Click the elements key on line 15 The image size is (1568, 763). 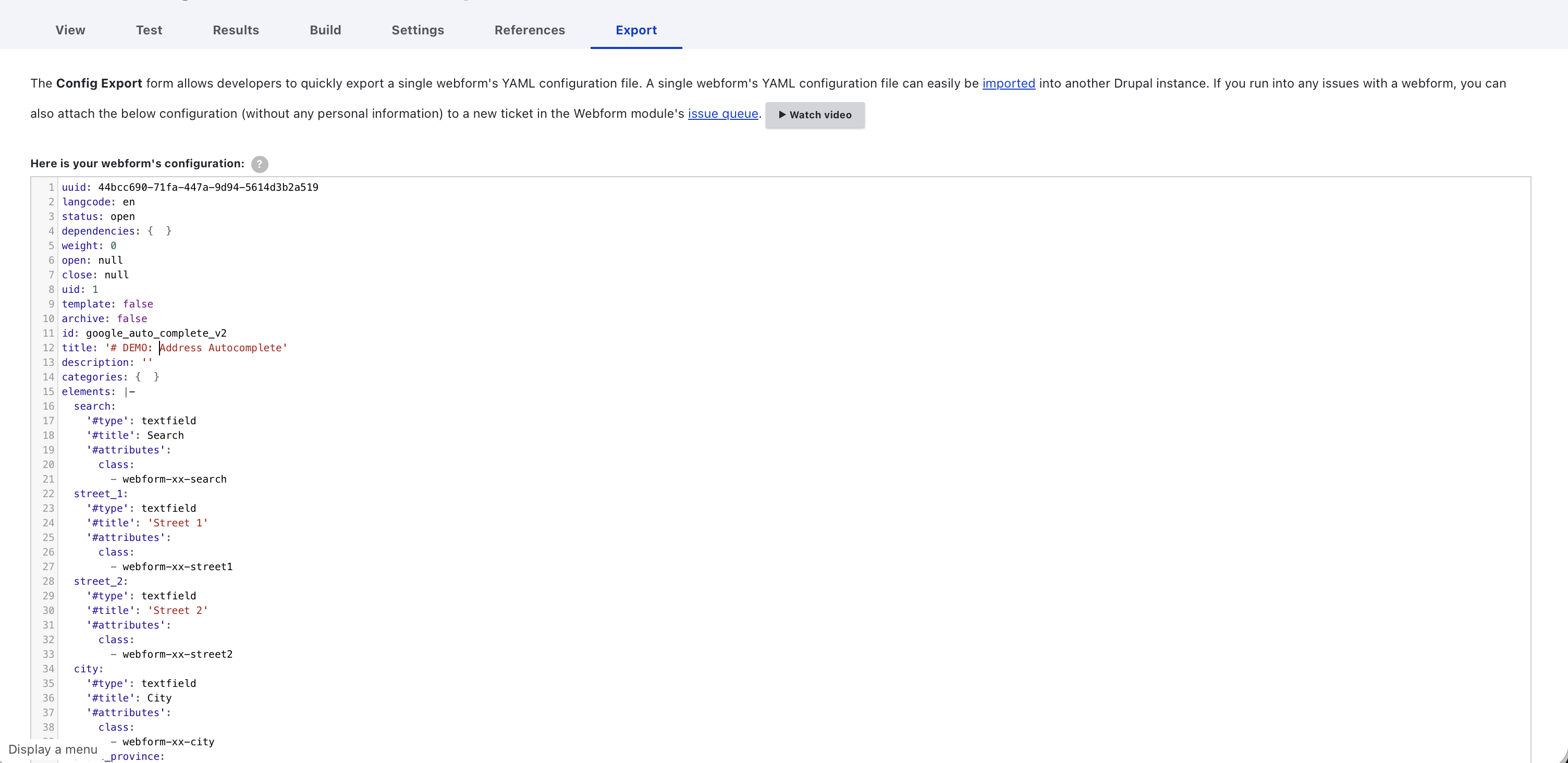[85, 392]
